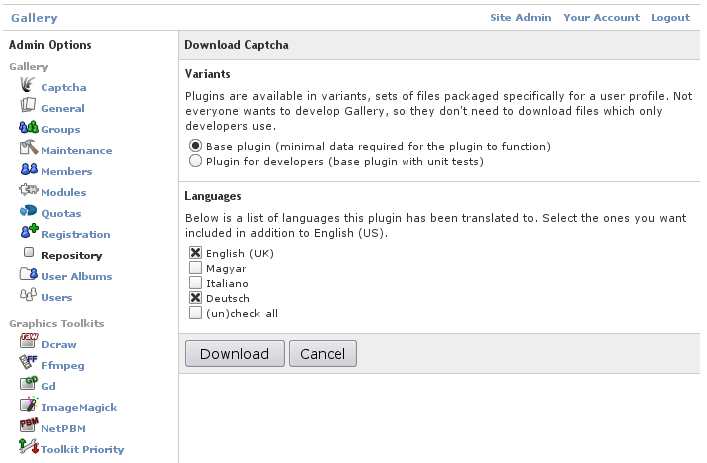Image resolution: width=707 pixels, height=463 pixels.
Task: Select the Base plugin radio option
Action: click(x=195, y=146)
